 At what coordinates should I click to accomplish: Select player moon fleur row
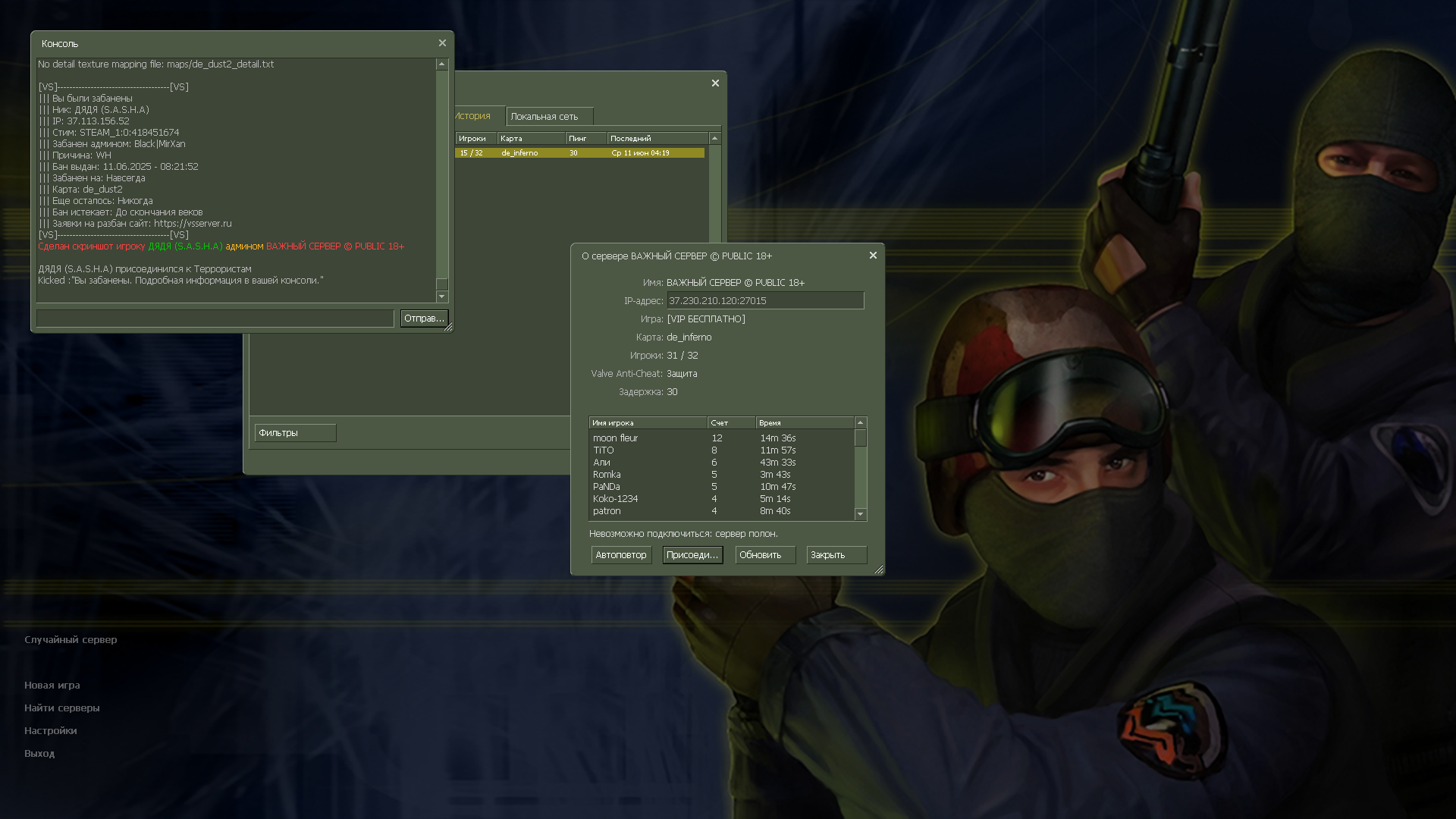point(721,438)
